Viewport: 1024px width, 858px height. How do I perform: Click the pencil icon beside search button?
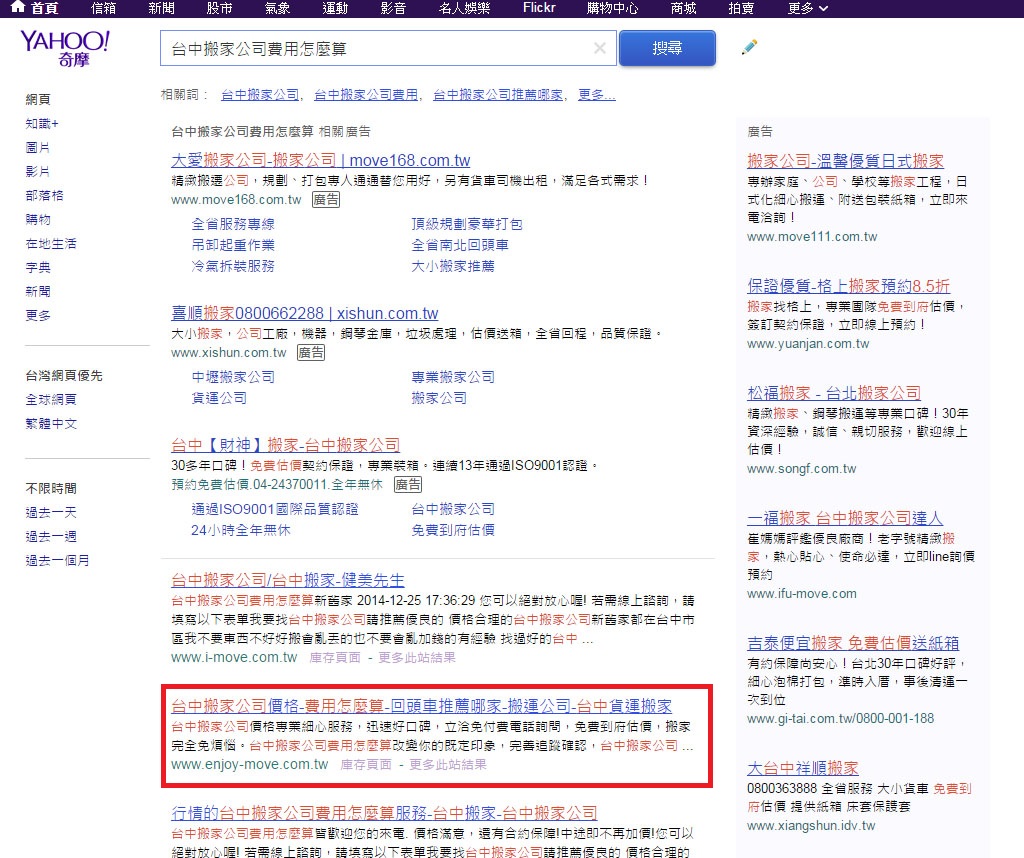[x=749, y=48]
